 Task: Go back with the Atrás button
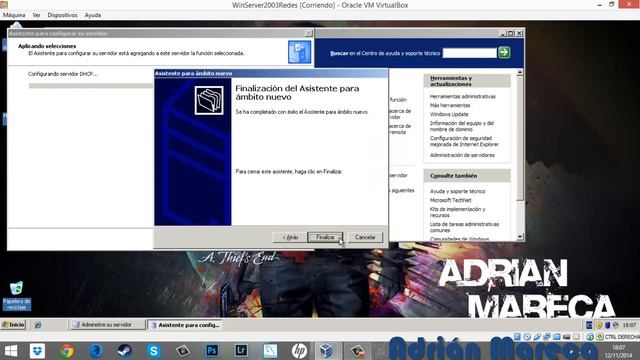point(289,237)
